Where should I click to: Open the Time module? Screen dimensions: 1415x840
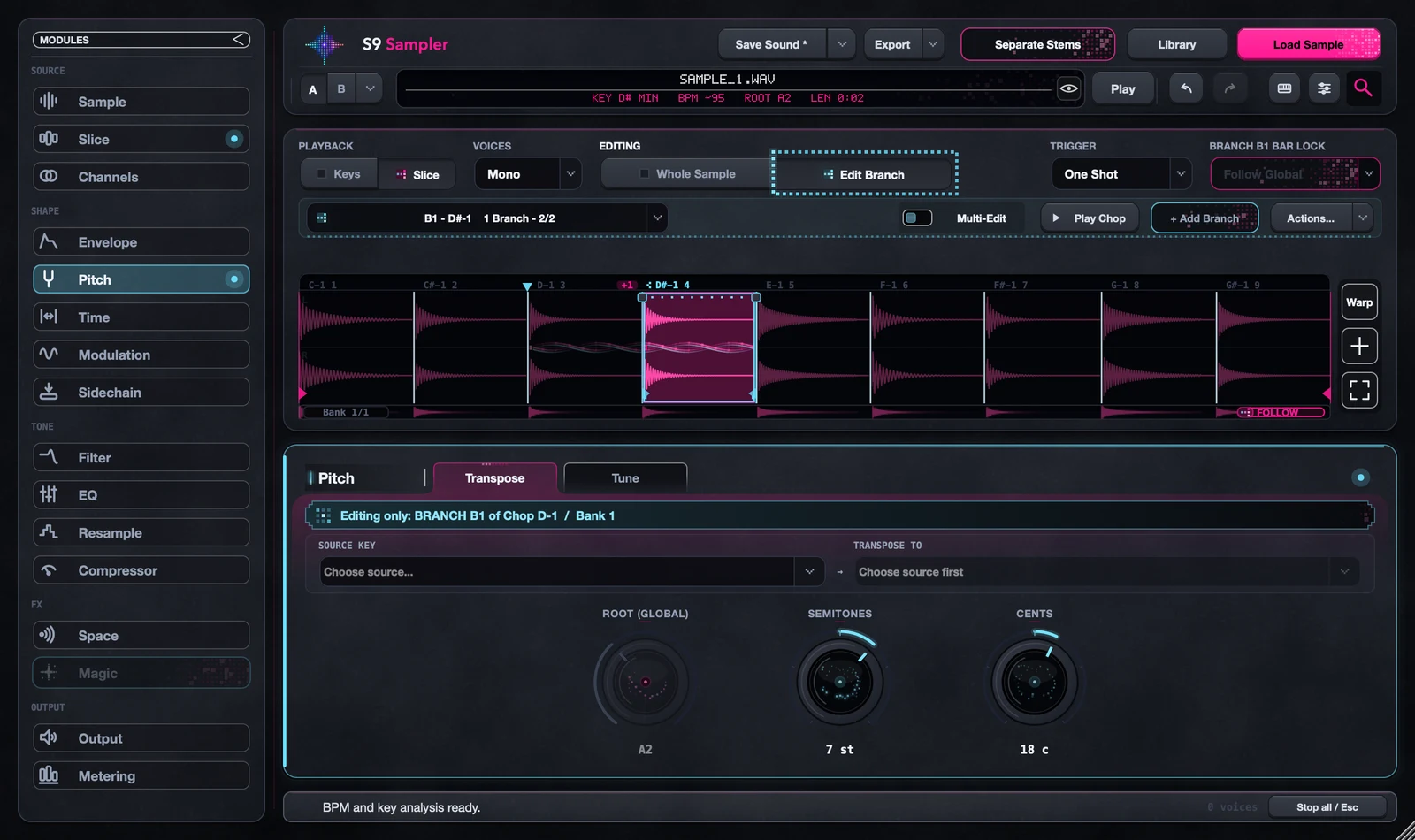click(141, 317)
